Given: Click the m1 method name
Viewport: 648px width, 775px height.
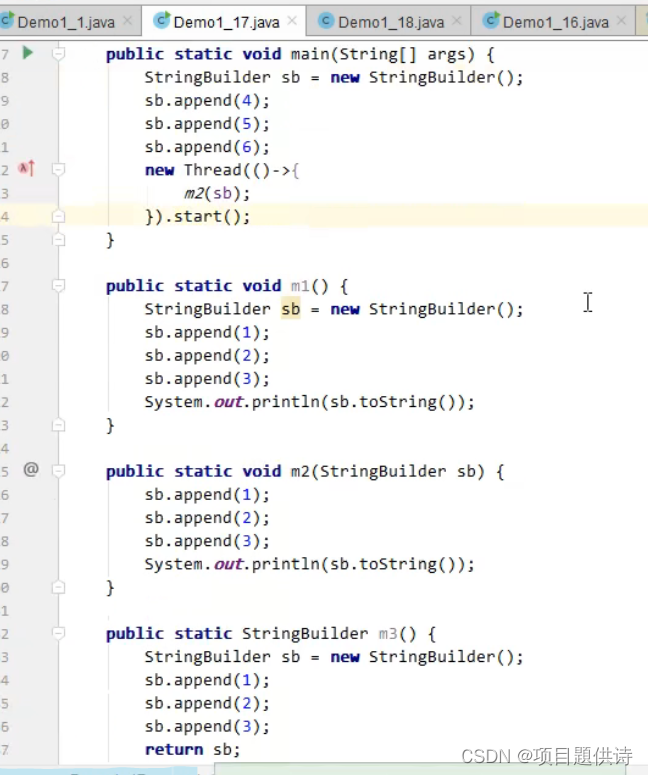Looking at the screenshot, I should coord(300,286).
